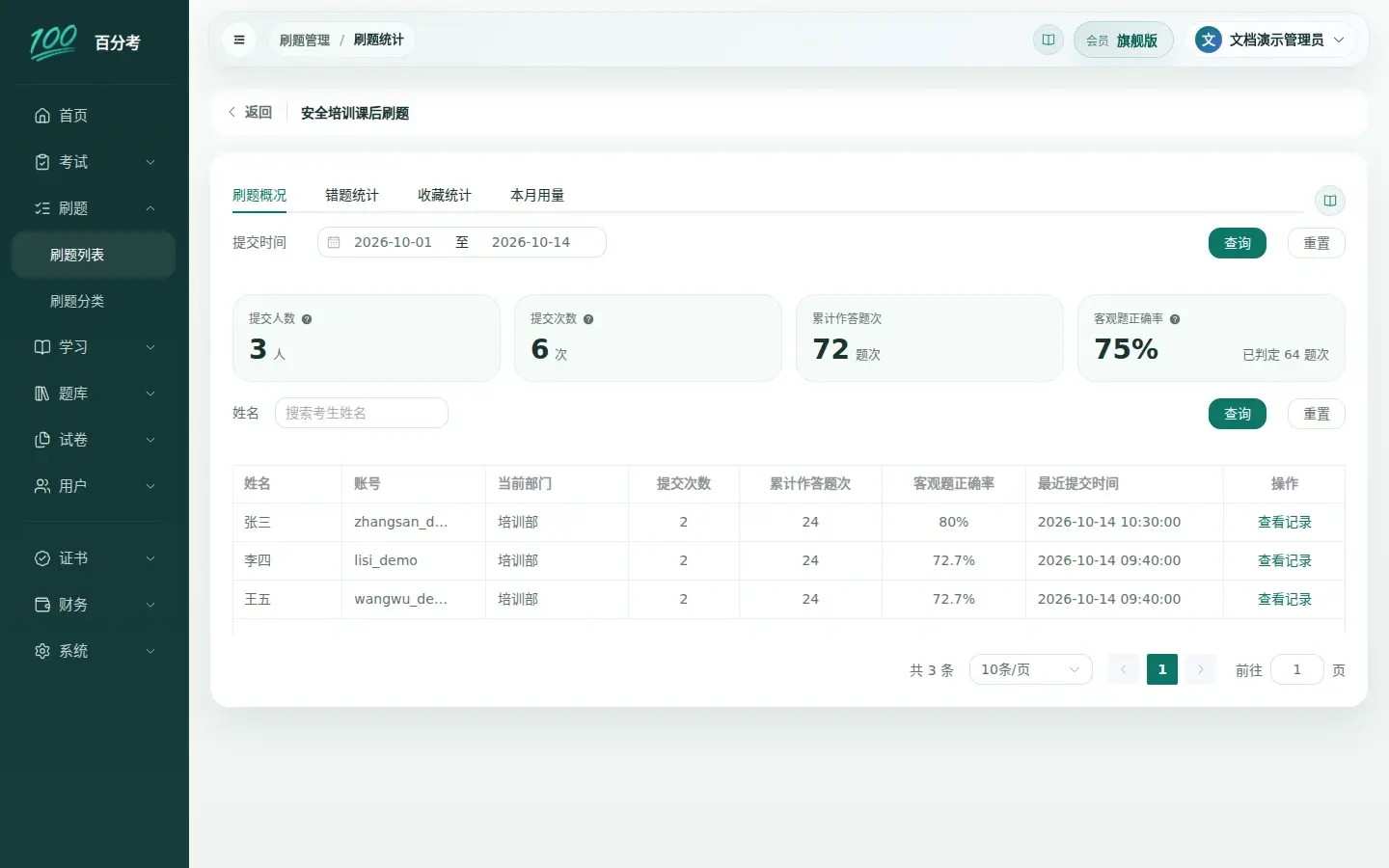This screenshot has height=868, width=1389.
Task: Click the calendar icon in date range
Action: click(334, 243)
